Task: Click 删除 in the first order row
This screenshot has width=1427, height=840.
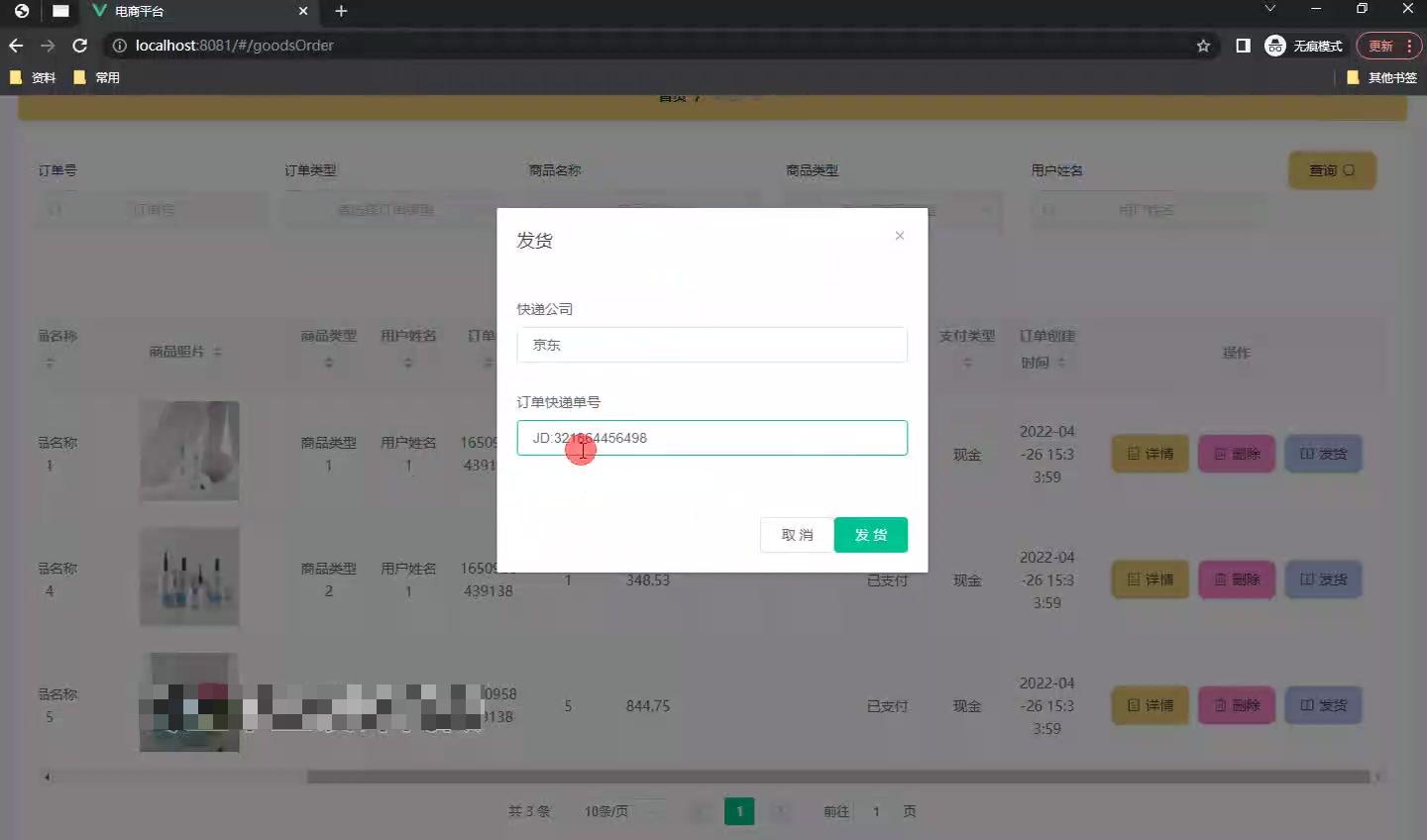Action: pos(1237,454)
